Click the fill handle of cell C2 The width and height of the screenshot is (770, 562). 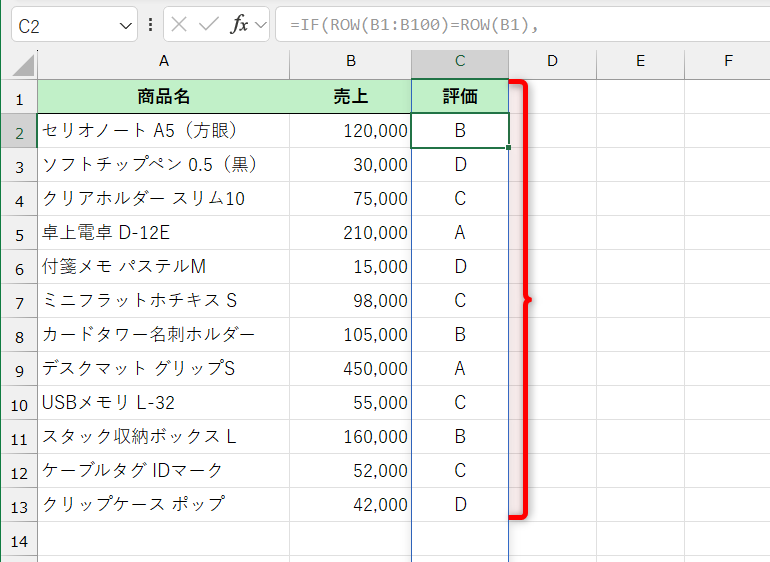coord(508,147)
